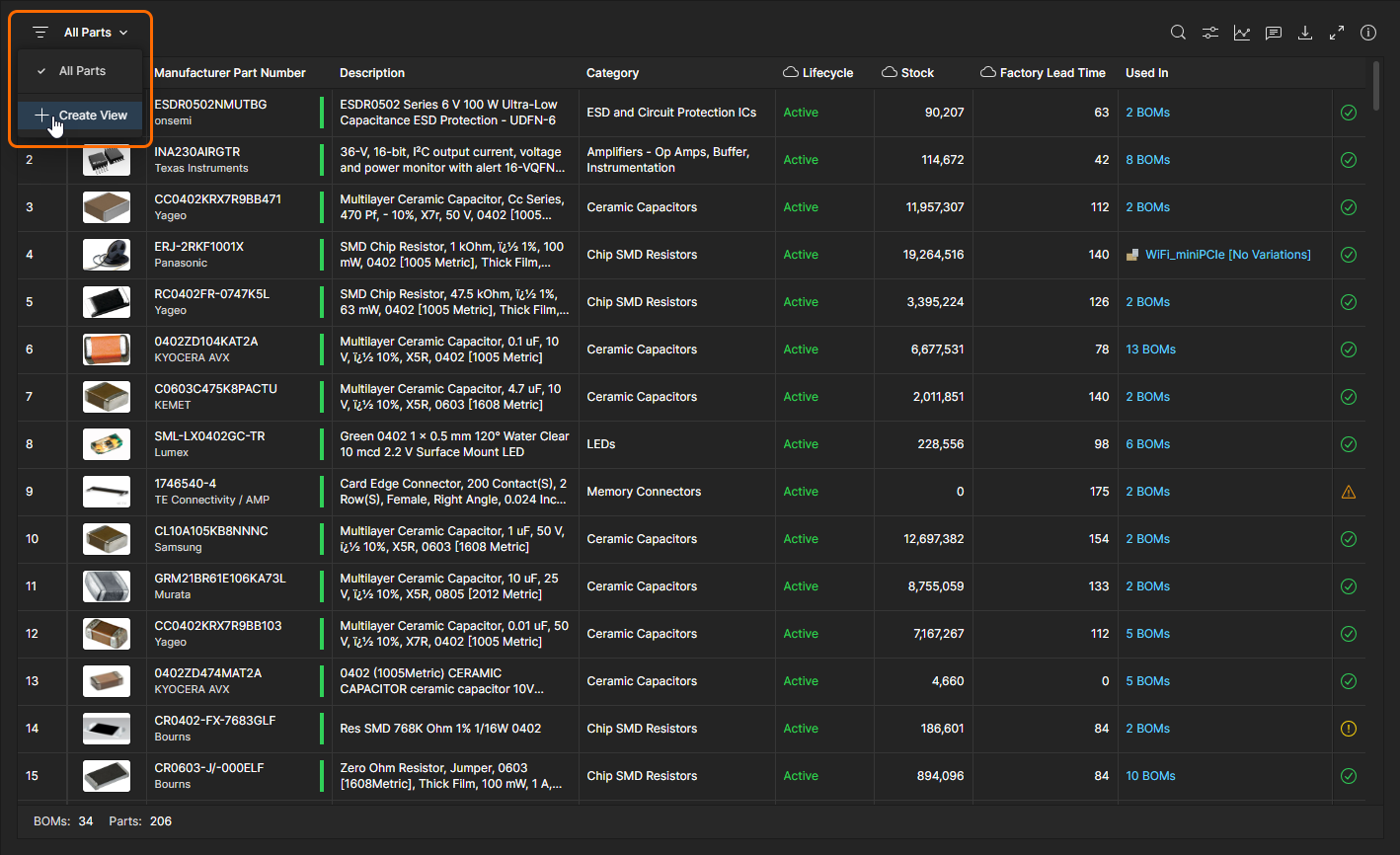1400x855 pixels.
Task: Click the yellow alert icon for CR0402-FX-7683GLF
Action: point(1349,729)
